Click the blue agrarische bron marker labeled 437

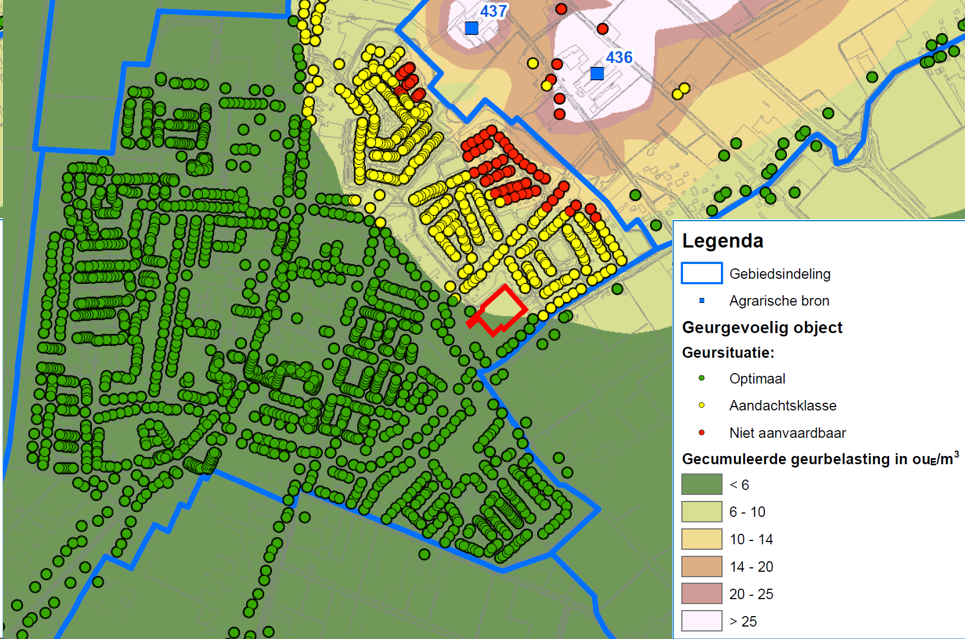tap(471, 27)
